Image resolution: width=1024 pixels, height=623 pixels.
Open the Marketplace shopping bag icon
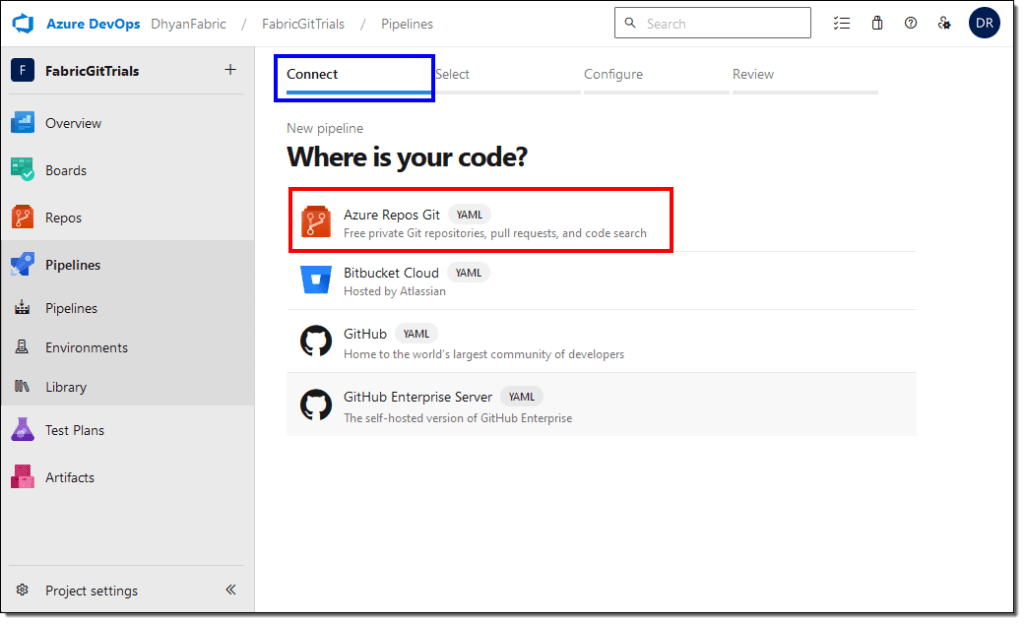pyautogui.click(x=877, y=23)
